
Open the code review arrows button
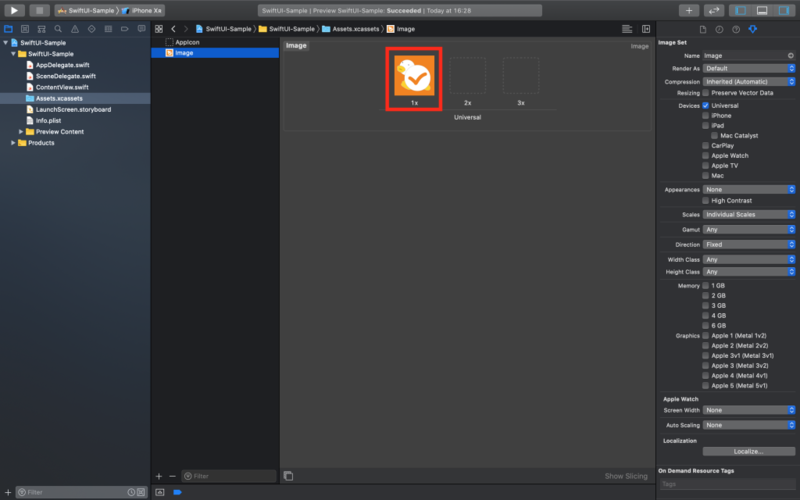(714, 10)
